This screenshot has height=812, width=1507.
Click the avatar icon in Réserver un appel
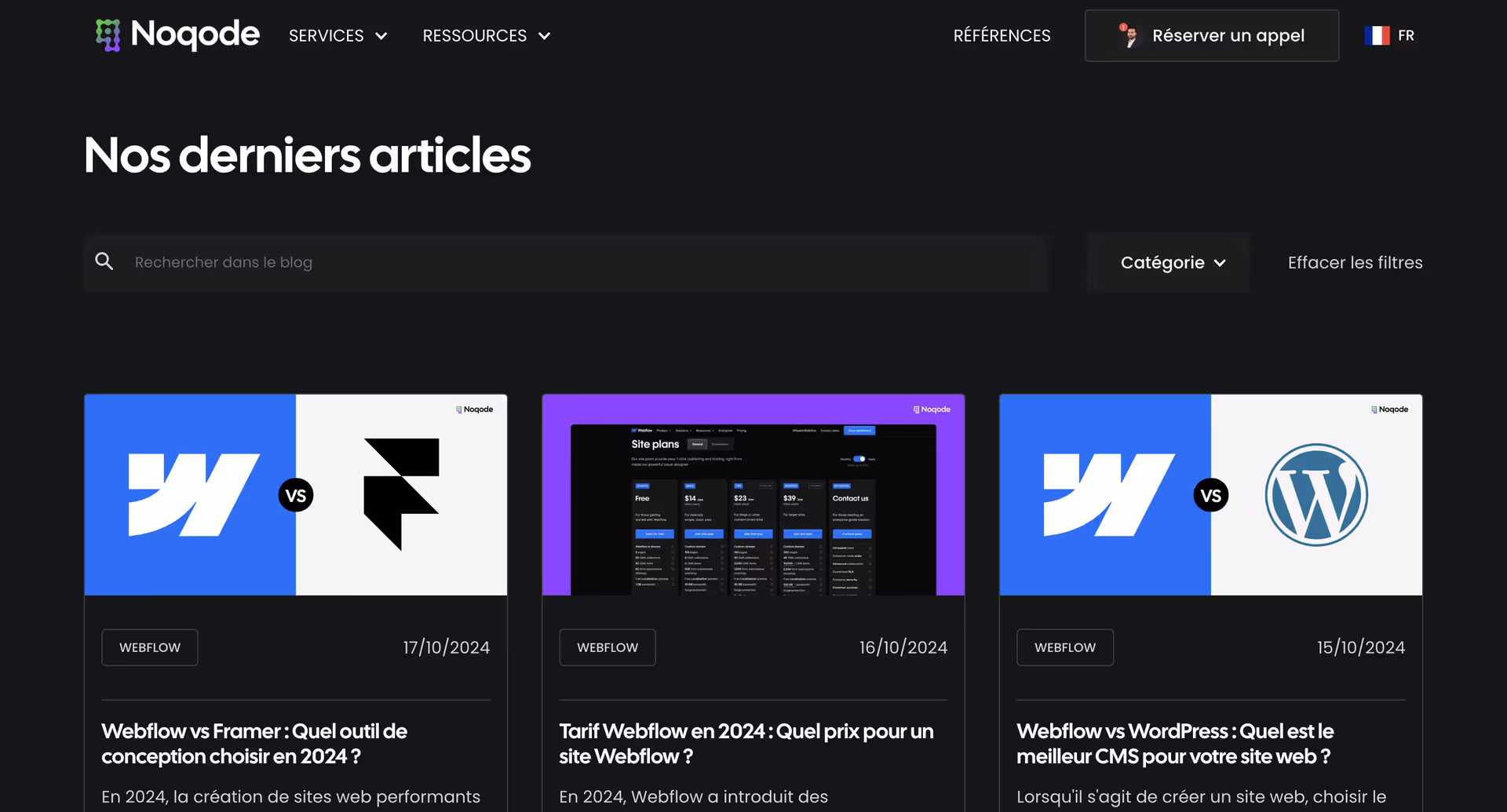coord(1129,35)
